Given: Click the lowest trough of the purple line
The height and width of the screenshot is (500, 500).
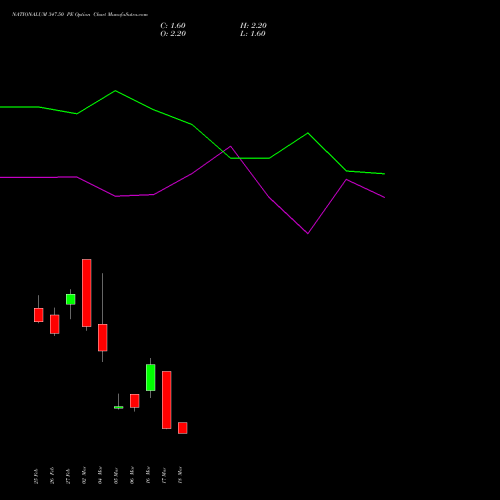Looking at the screenshot, I should [308, 233].
